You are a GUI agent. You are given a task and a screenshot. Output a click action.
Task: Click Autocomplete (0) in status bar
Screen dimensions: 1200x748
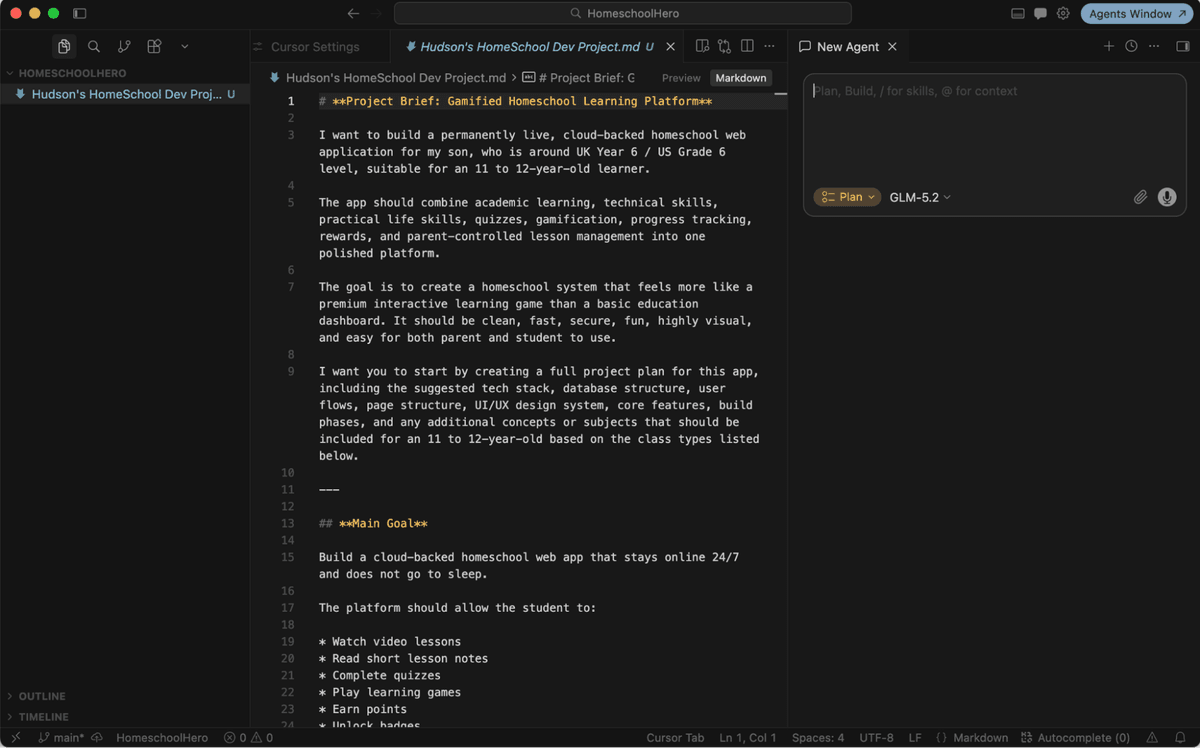[x=1077, y=738]
